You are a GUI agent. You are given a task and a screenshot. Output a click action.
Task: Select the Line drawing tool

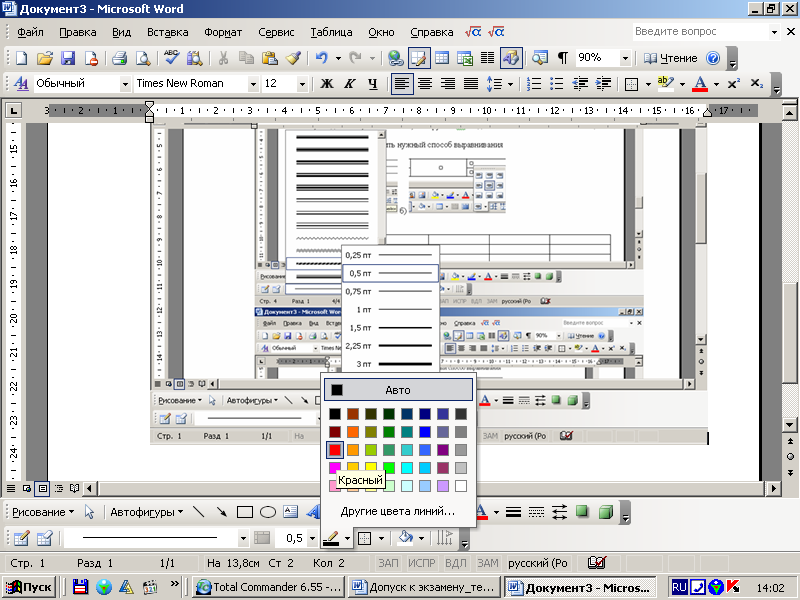point(198,512)
